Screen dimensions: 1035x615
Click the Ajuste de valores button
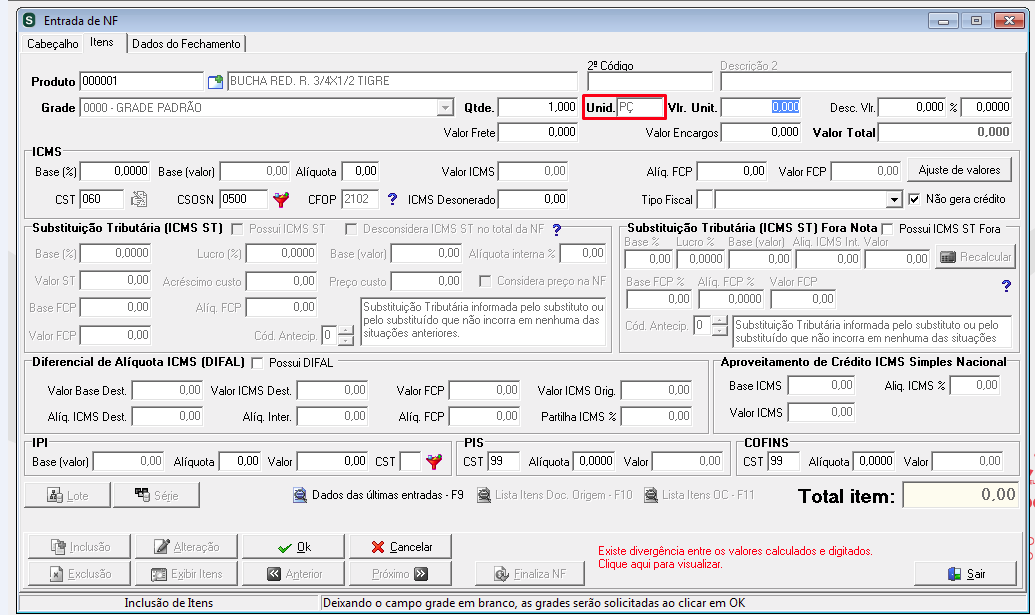click(959, 170)
